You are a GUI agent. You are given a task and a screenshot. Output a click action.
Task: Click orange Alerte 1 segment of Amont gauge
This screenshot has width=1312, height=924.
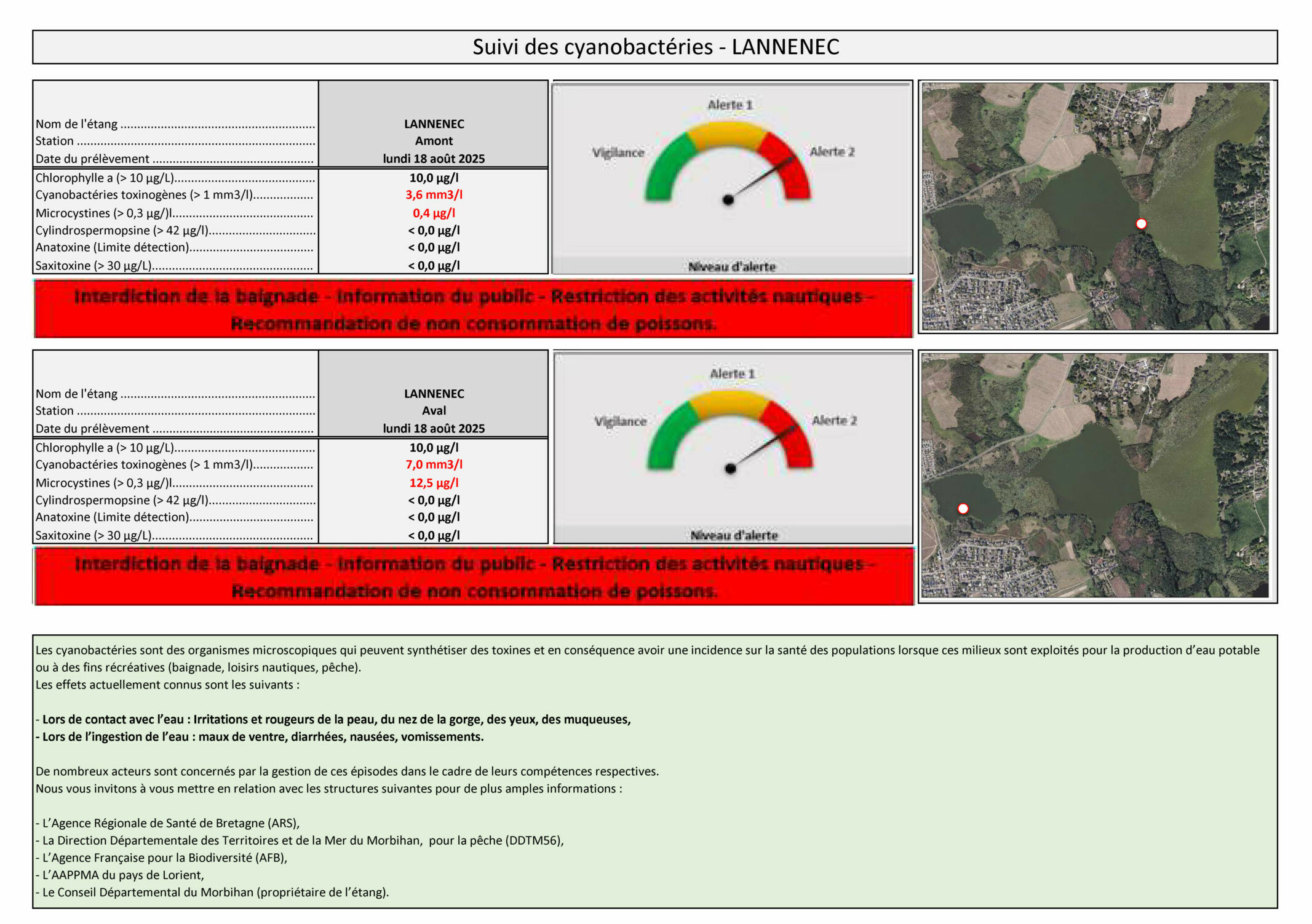727,134
